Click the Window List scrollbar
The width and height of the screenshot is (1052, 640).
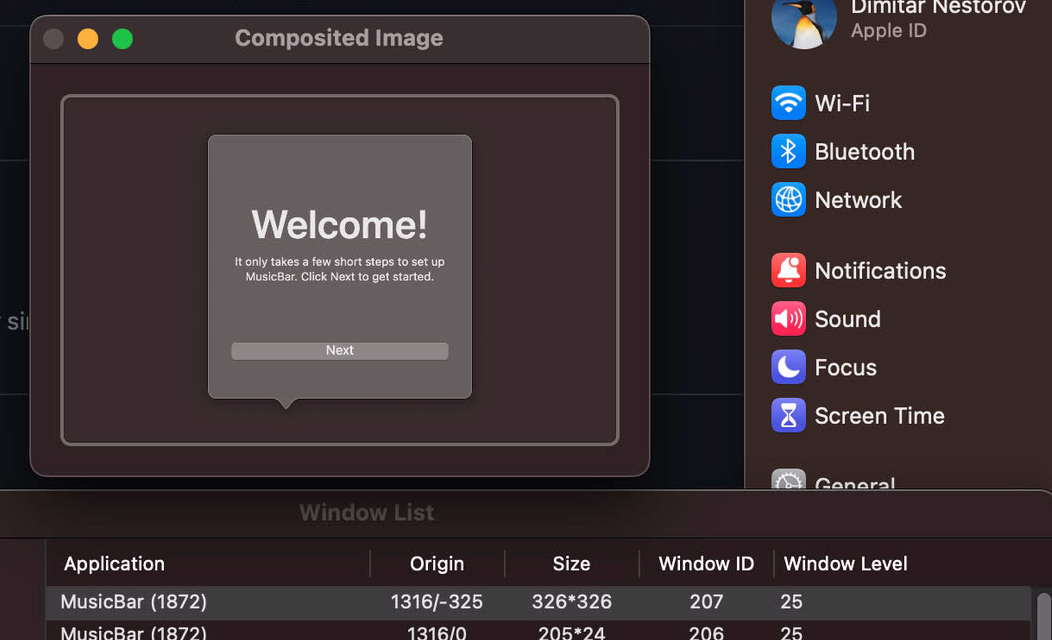[x=1044, y=617]
